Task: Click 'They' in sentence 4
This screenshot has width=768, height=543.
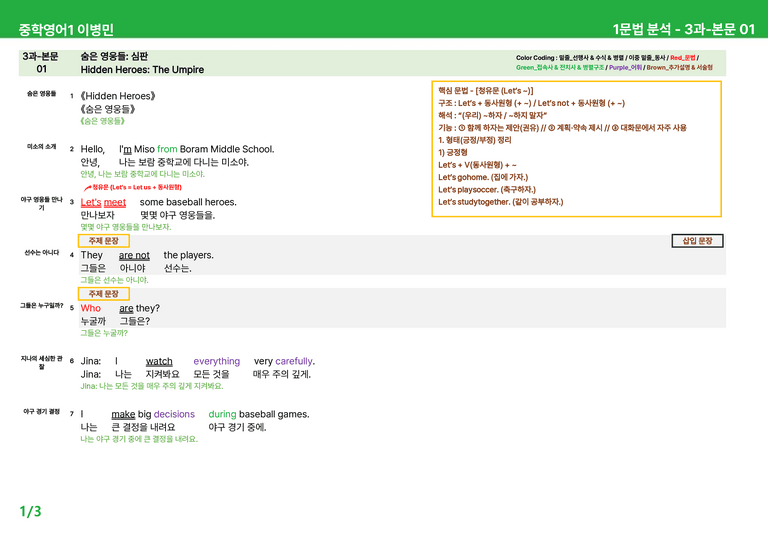Action: click(x=92, y=255)
